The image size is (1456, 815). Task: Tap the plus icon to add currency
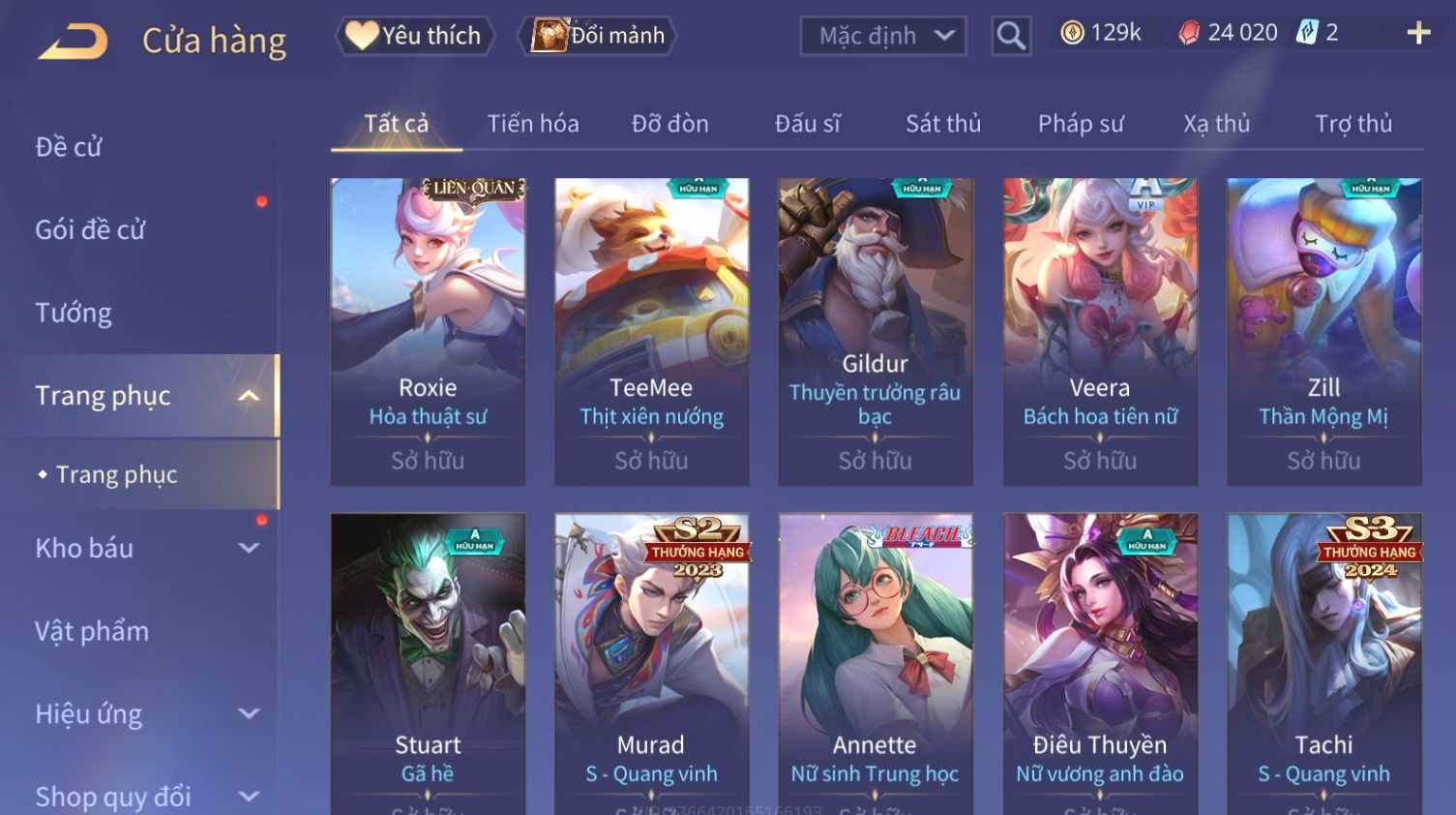[1418, 34]
